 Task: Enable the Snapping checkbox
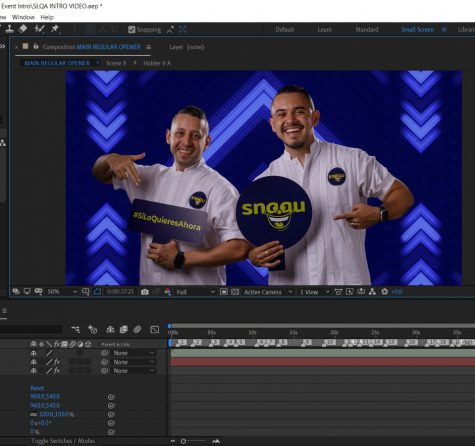point(131,30)
